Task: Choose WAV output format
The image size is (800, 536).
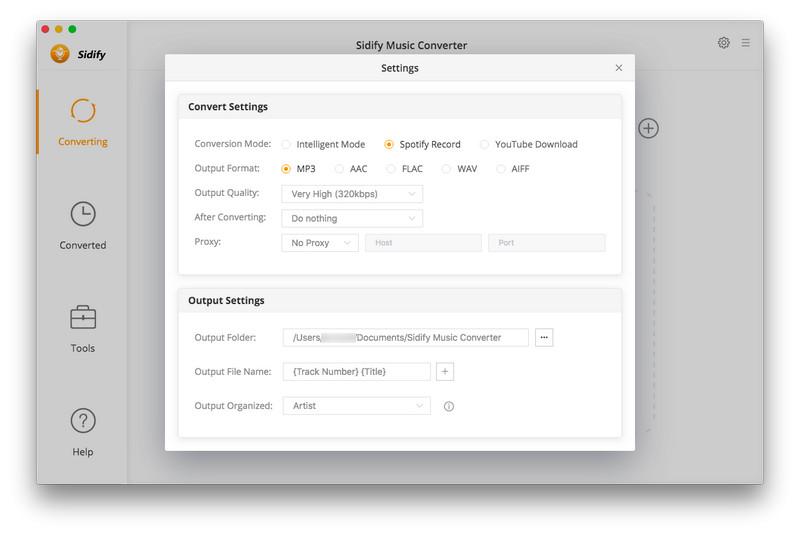Action: click(x=459, y=169)
